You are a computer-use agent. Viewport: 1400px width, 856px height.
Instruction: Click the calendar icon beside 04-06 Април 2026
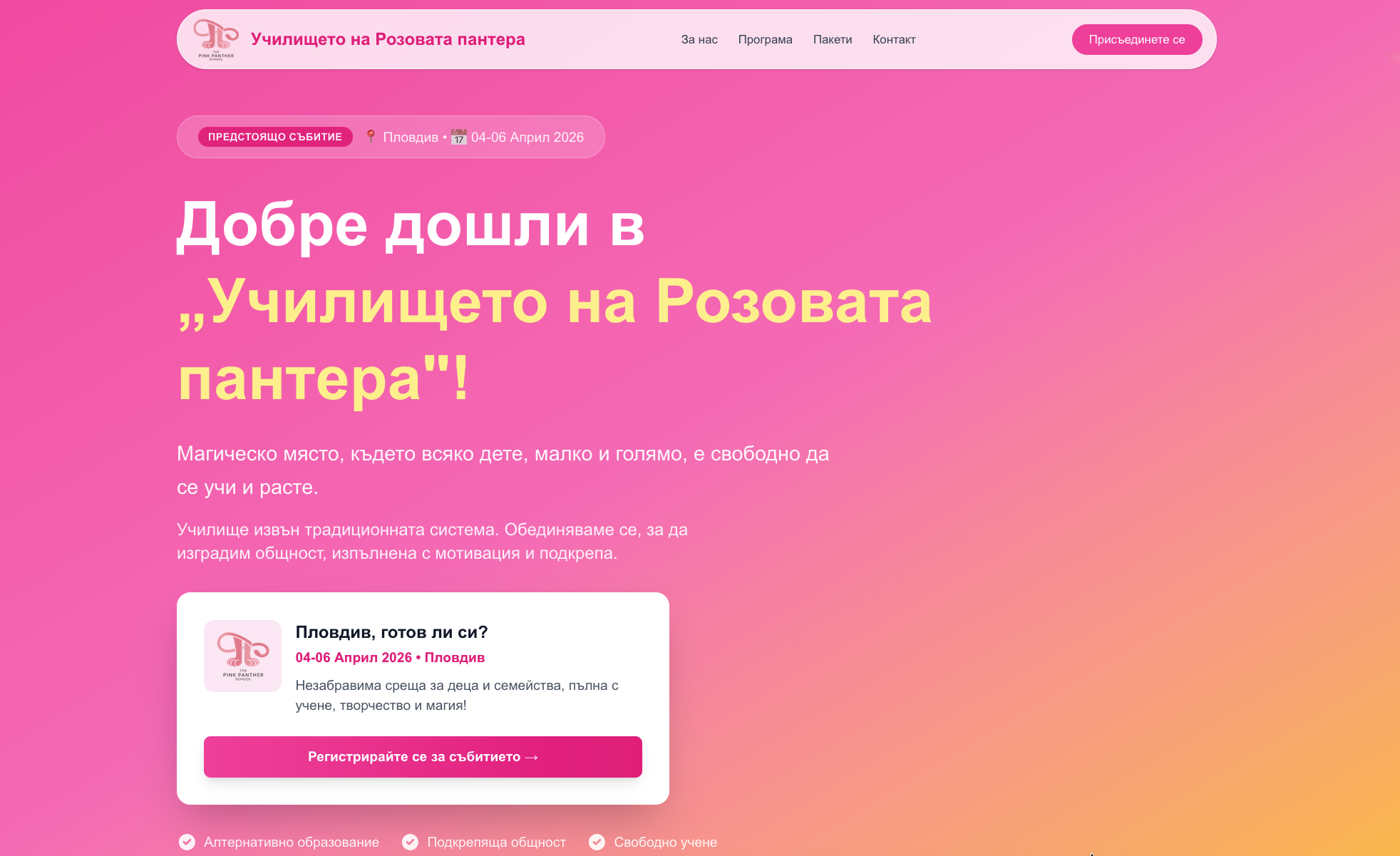click(459, 137)
